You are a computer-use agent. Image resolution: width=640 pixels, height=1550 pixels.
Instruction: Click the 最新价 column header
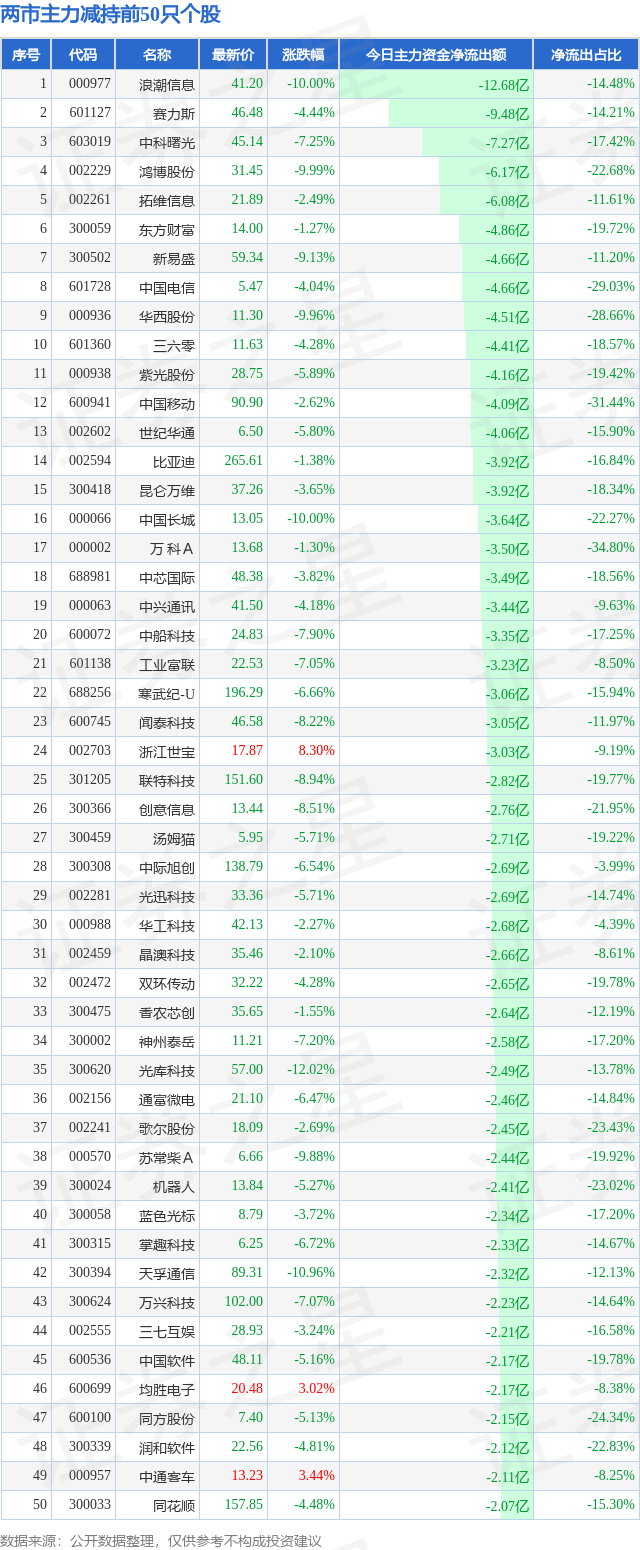233,55
